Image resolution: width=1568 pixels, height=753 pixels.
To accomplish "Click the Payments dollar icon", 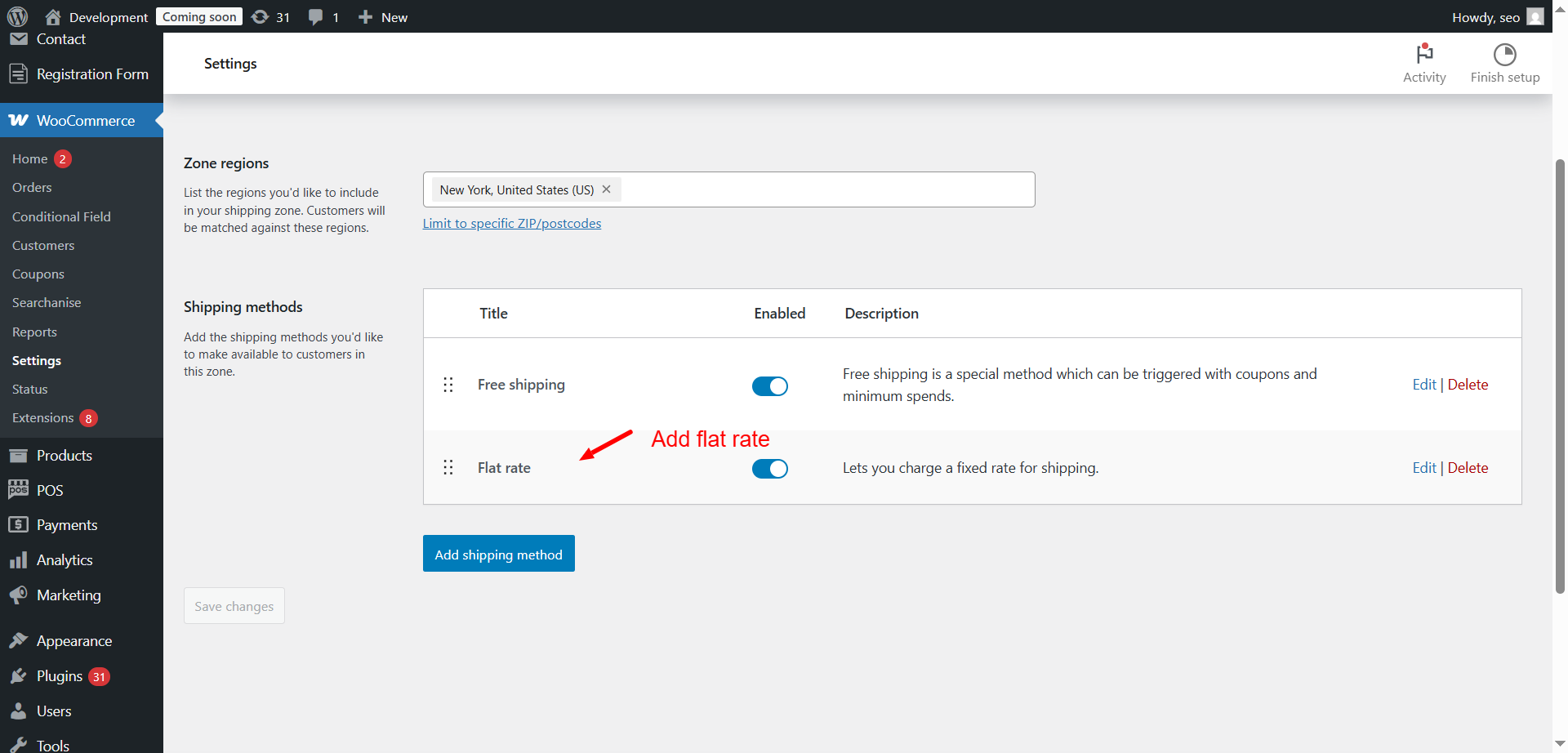I will [18, 525].
